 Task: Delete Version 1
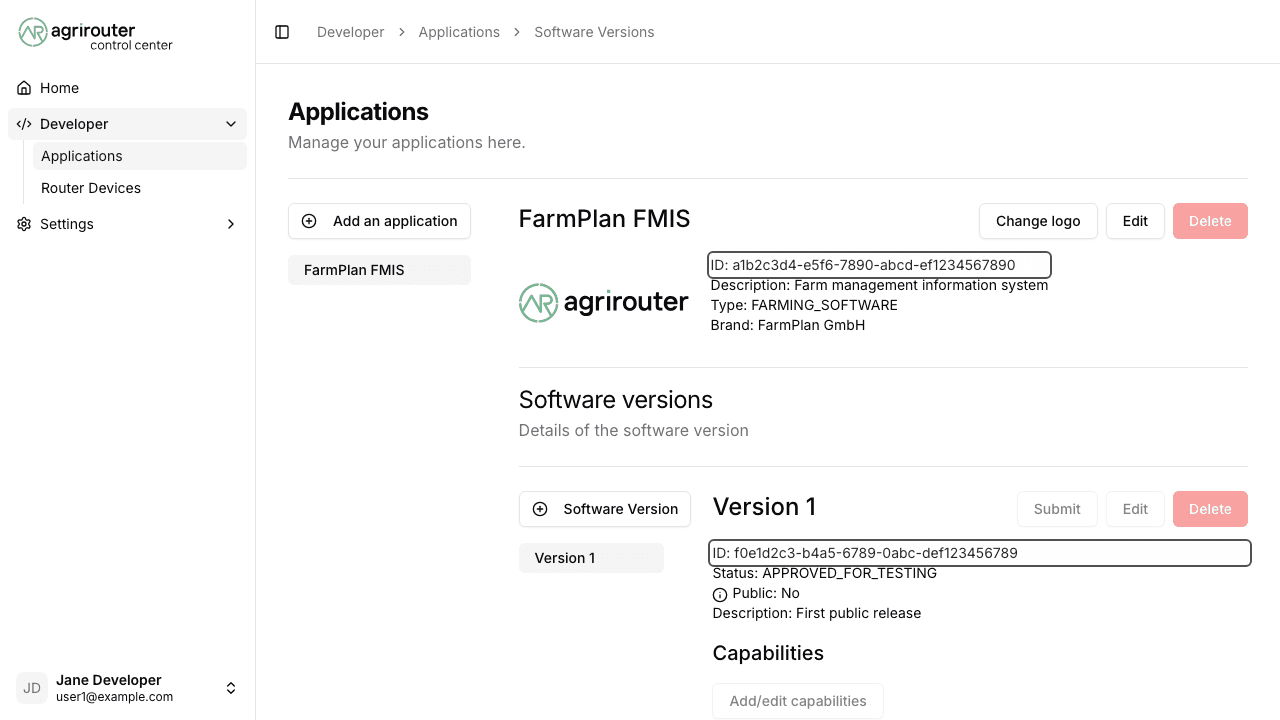1210,509
